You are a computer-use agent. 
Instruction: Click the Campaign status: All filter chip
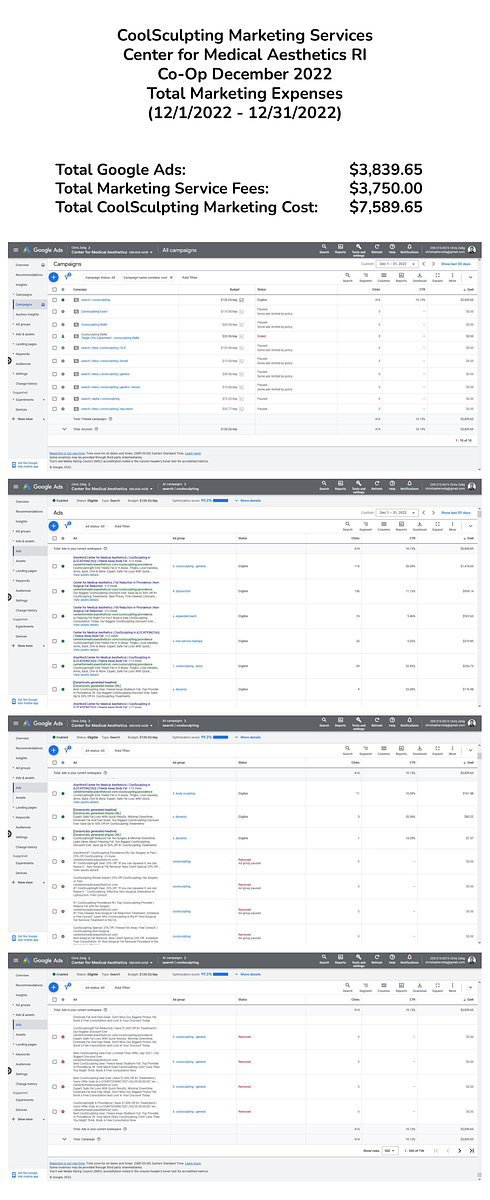pos(100,277)
